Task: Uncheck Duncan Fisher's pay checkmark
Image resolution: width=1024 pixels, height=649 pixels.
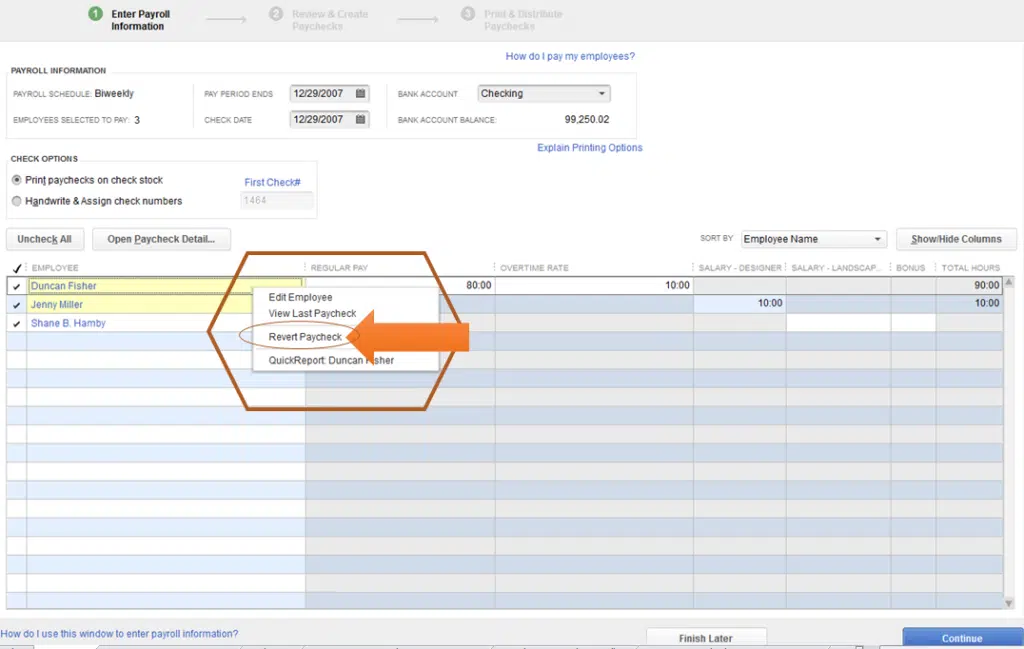Action: (16, 286)
